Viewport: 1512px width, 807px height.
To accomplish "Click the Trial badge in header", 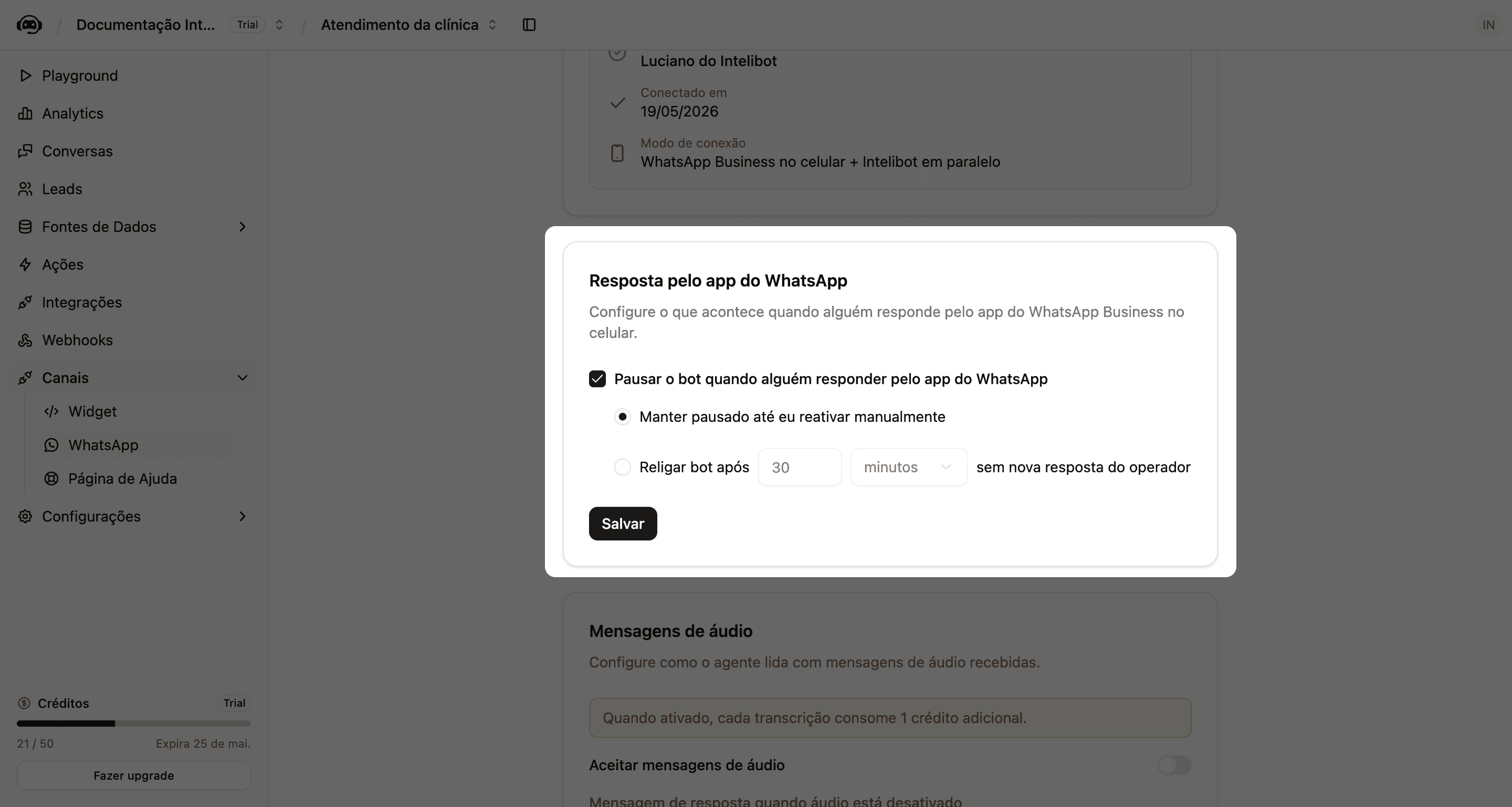I will tap(247, 25).
